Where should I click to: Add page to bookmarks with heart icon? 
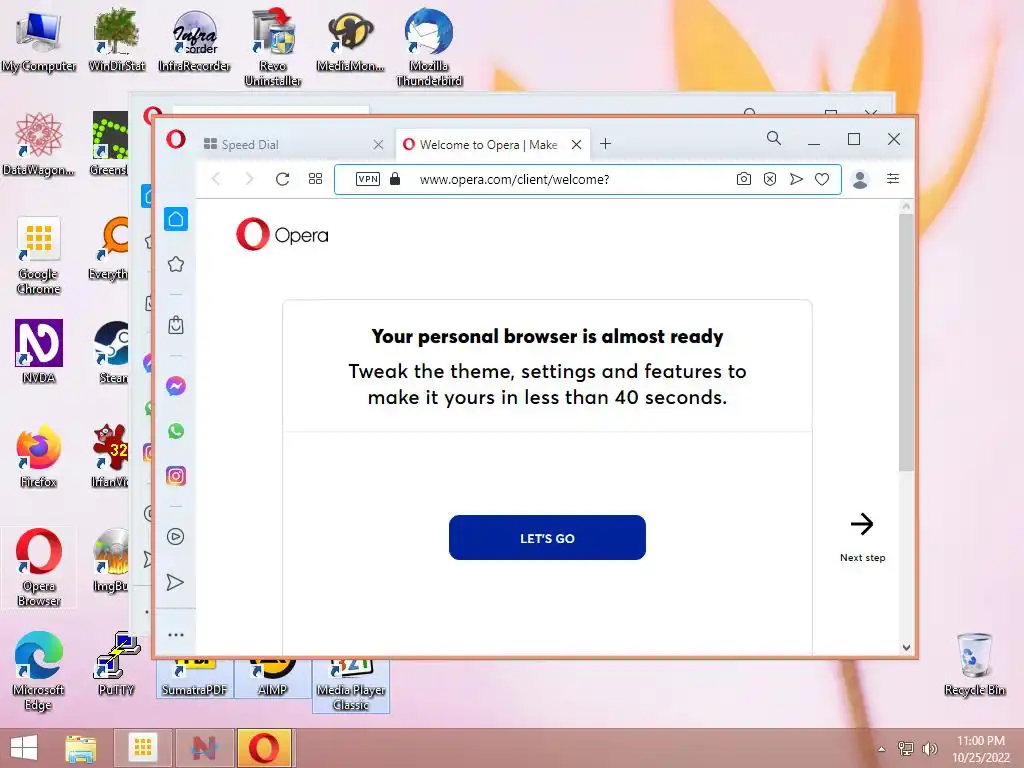(x=822, y=179)
